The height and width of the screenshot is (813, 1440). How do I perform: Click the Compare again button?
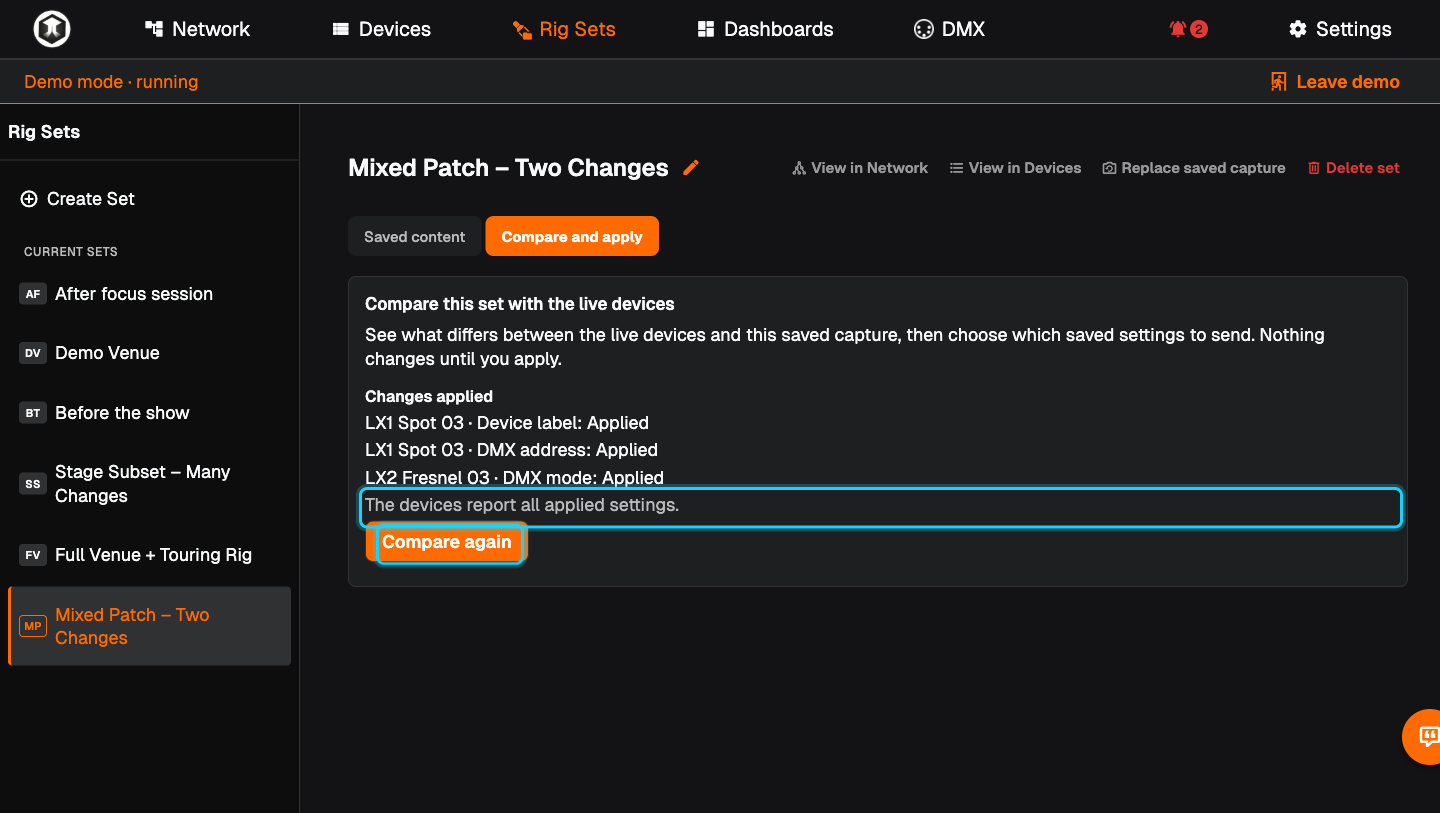coord(447,542)
